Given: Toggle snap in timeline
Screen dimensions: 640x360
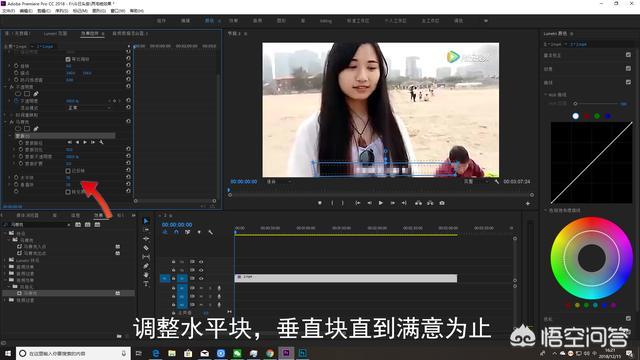Looking at the screenshot, I should tap(176, 232).
